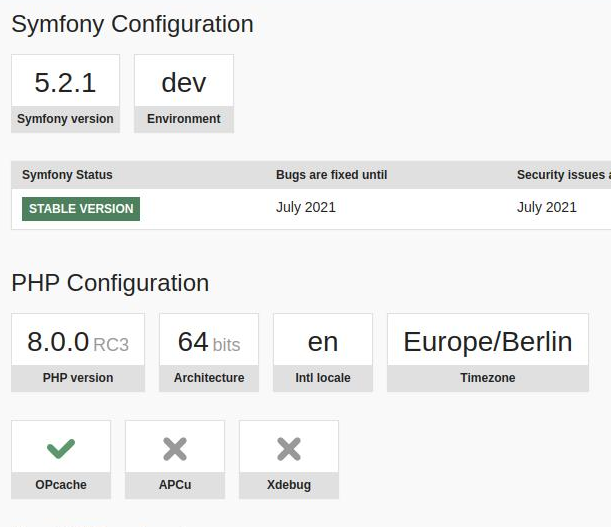Click the bits unit text
Screen dimensions: 611x527
(x=226, y=345)
